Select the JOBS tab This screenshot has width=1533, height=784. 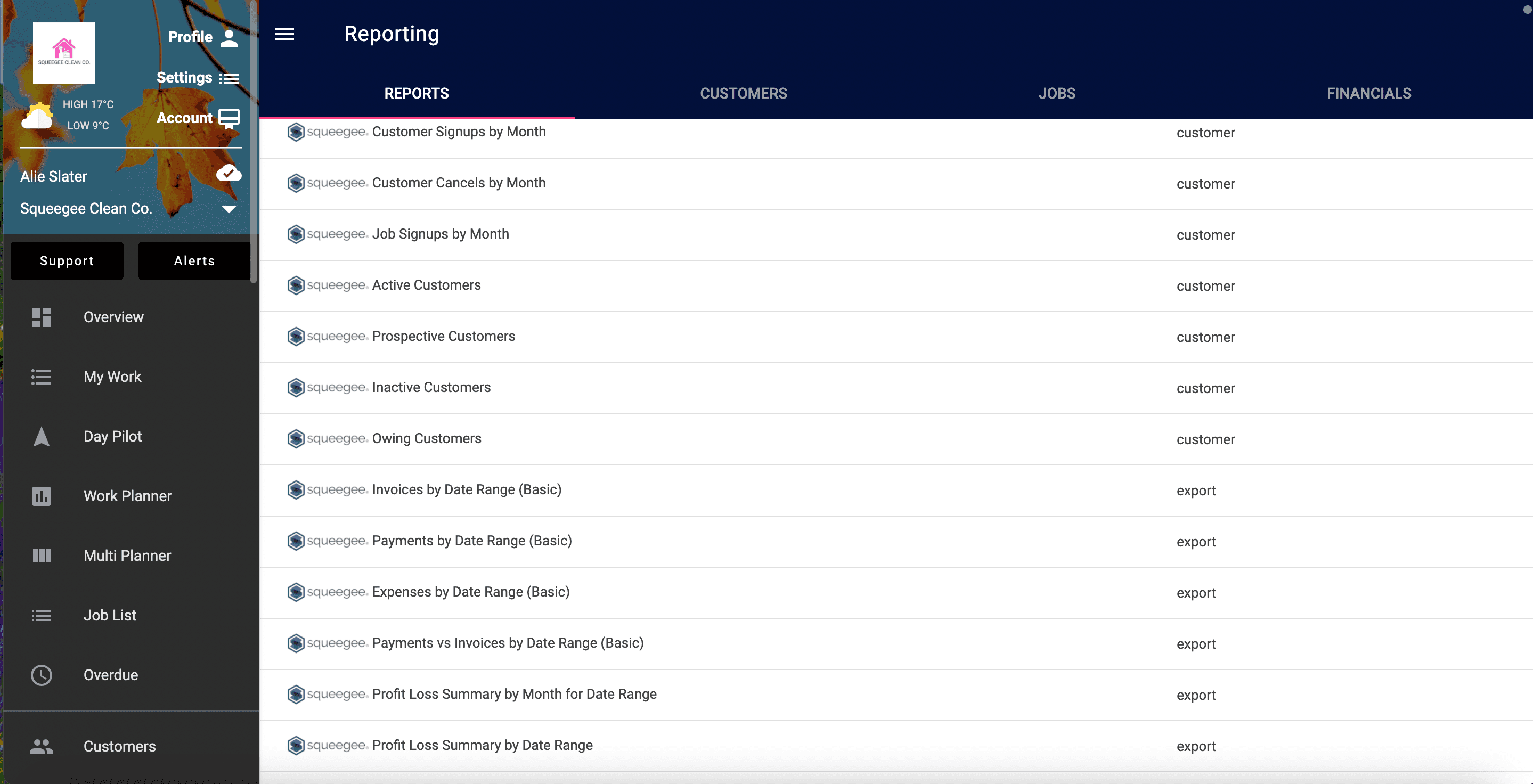coord(1057,93)
